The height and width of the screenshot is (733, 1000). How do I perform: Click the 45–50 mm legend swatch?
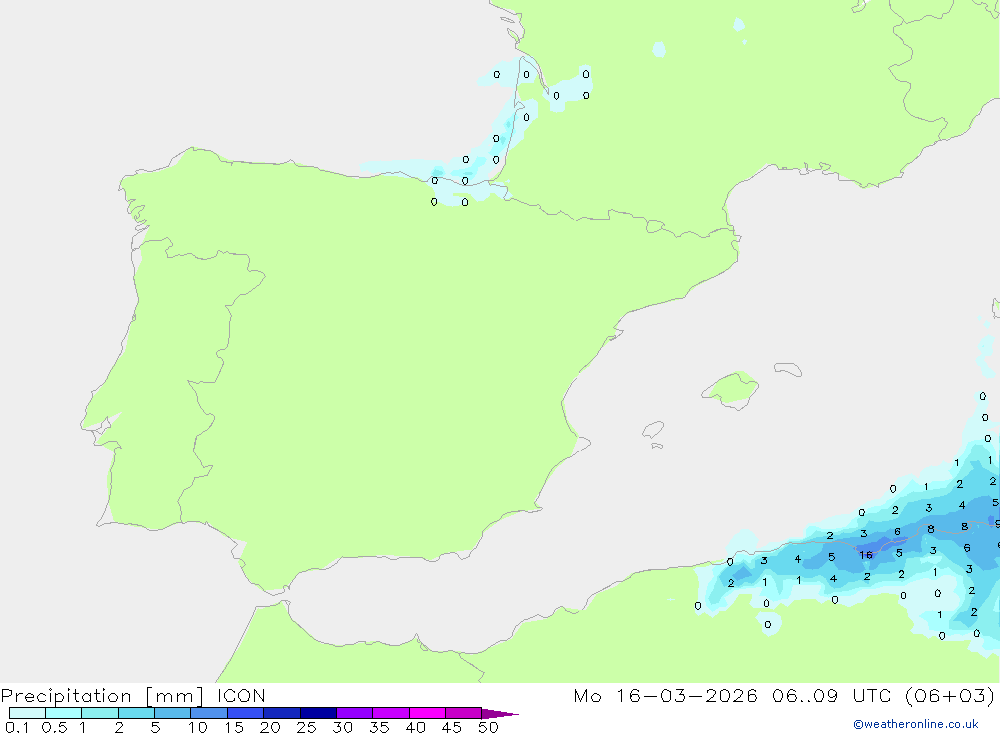[x=463, y=713]
